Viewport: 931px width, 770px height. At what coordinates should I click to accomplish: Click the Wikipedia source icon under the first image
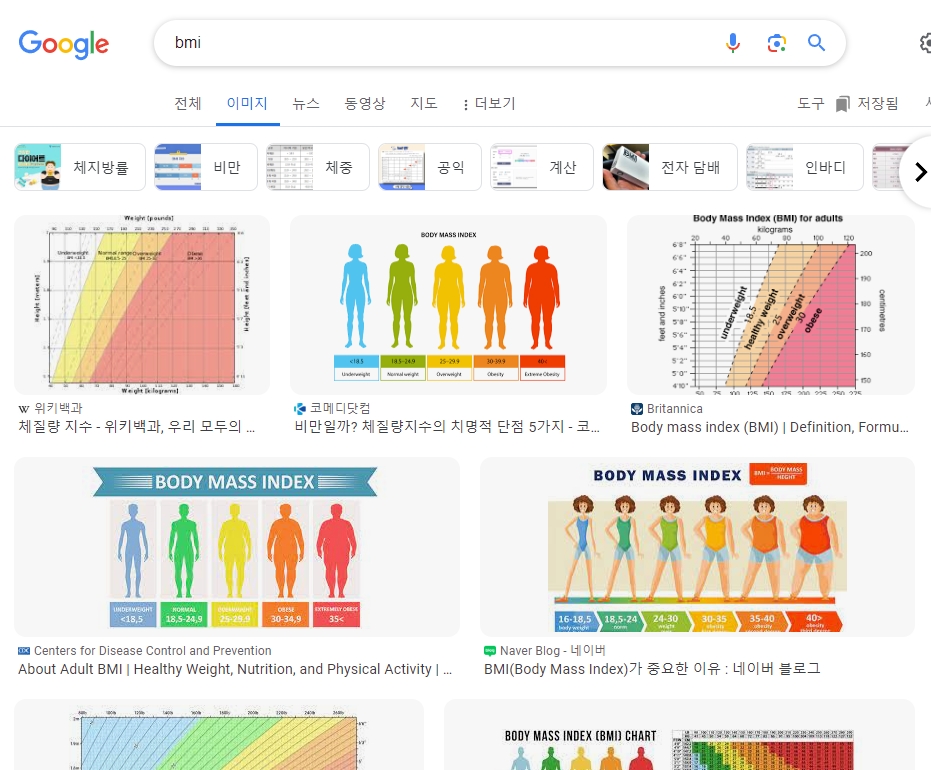(24, 408)
